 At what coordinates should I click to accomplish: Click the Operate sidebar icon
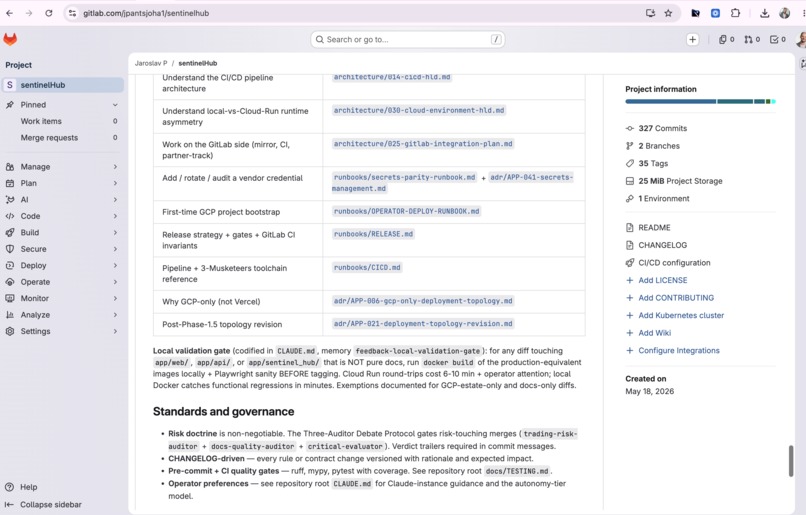coord(10,282)
